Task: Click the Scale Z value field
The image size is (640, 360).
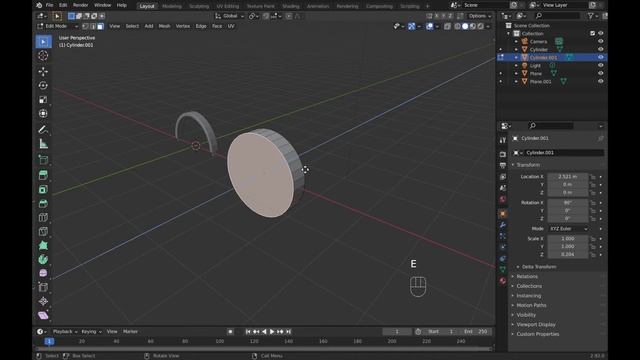Action: pos(567,254)
